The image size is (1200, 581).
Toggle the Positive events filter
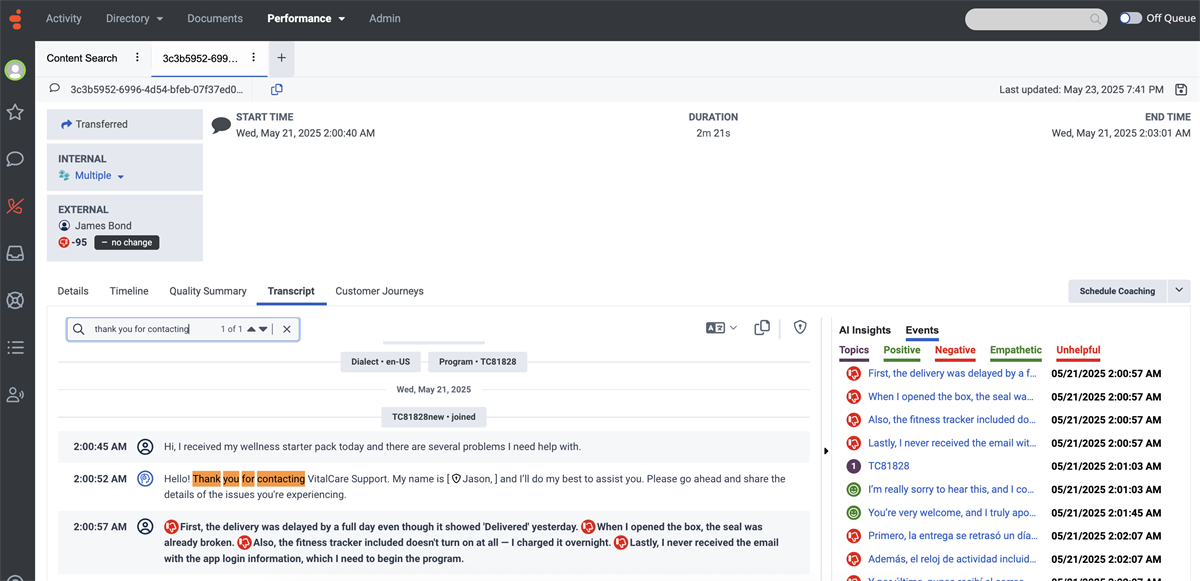(902, 350)
